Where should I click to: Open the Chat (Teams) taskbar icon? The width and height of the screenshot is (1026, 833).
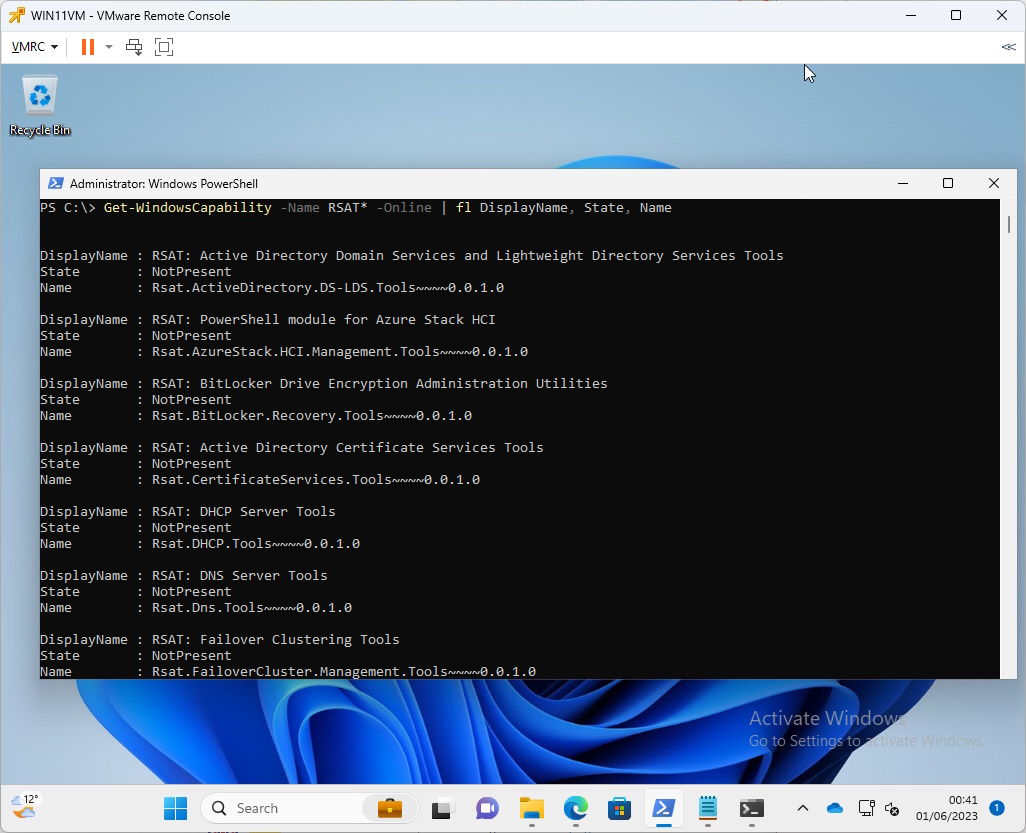tap(487, 809)
